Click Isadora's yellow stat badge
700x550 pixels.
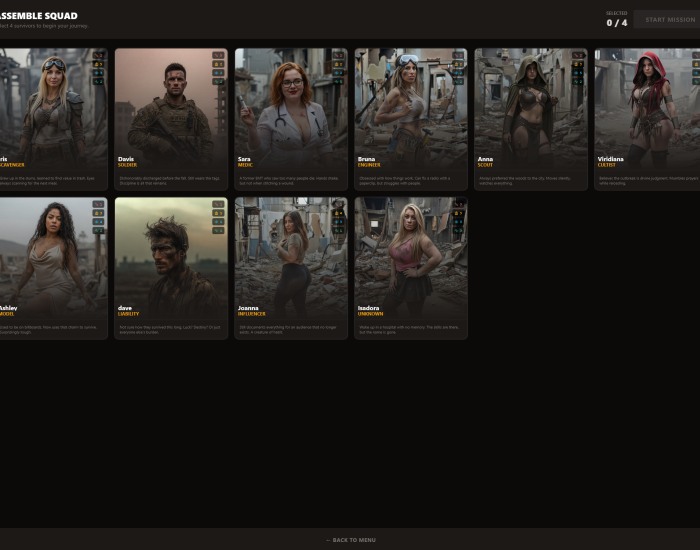(458, 213)
